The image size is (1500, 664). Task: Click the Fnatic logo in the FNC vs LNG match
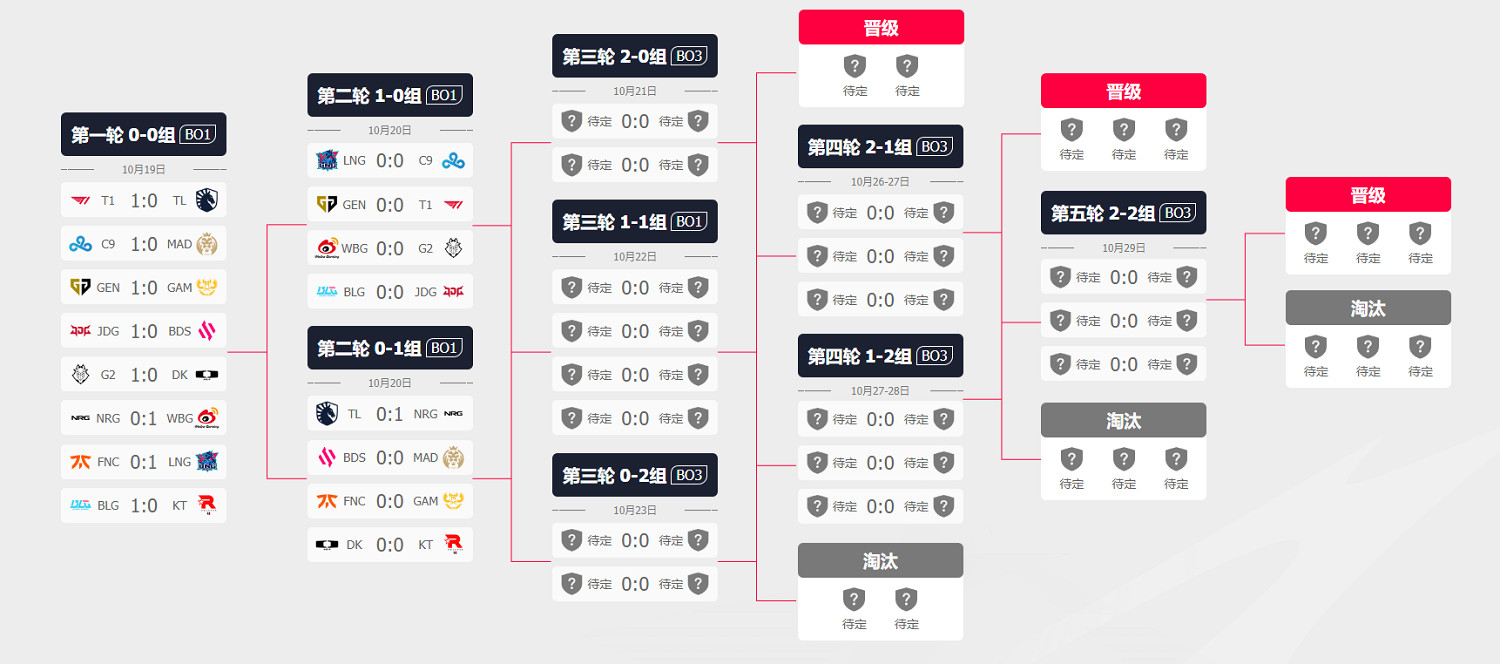[80, 462]
